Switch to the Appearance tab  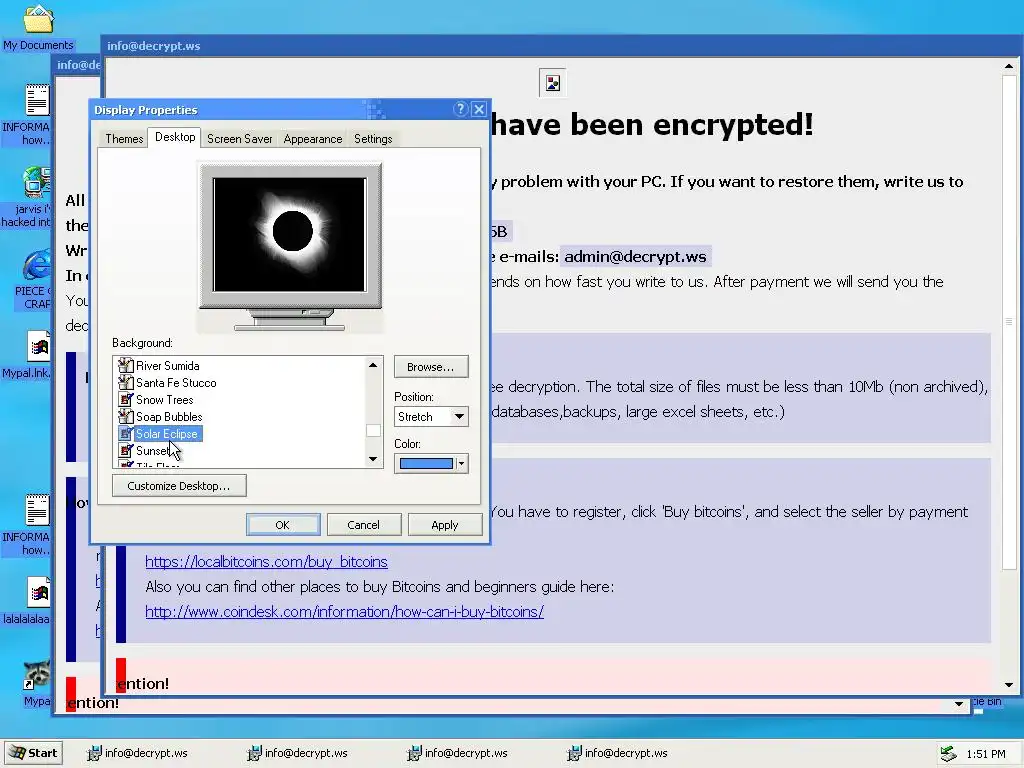click(312, 138)
